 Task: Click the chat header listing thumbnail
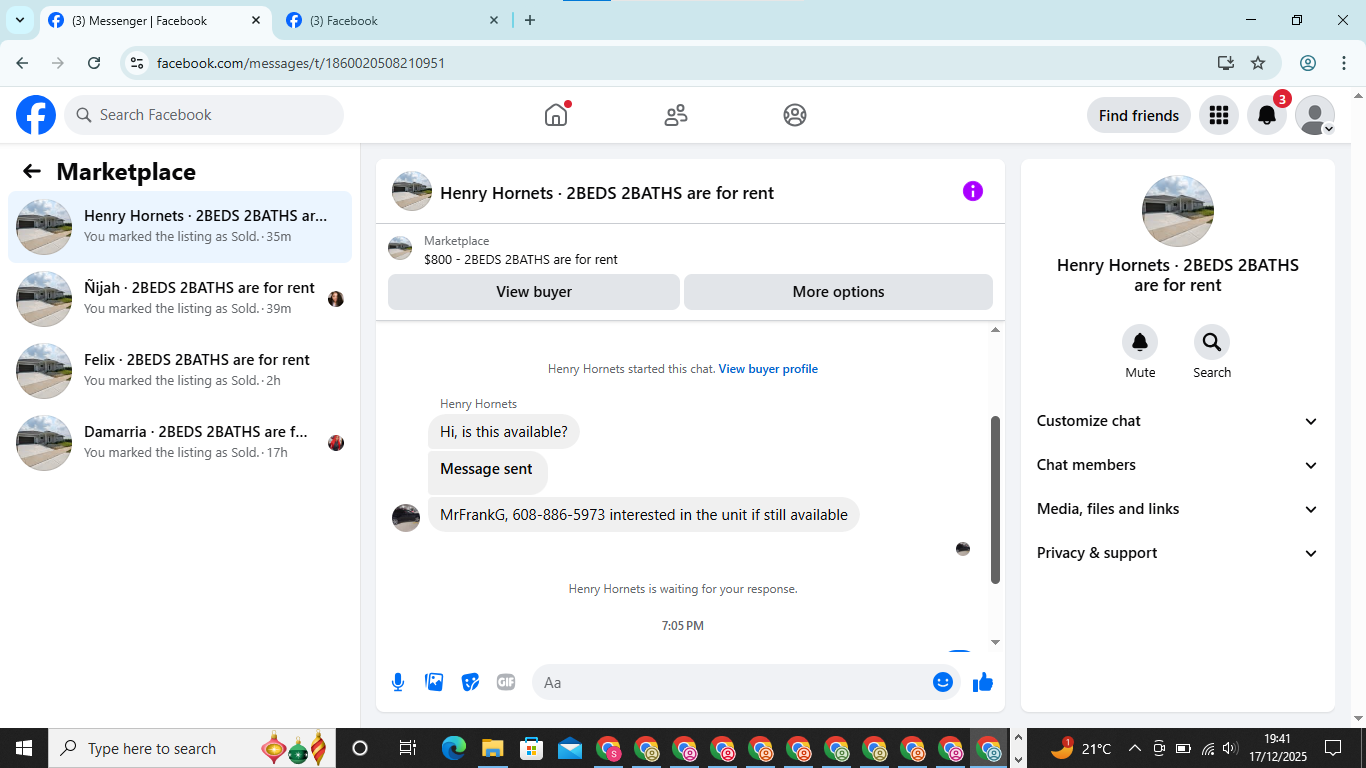coord(412,191)
